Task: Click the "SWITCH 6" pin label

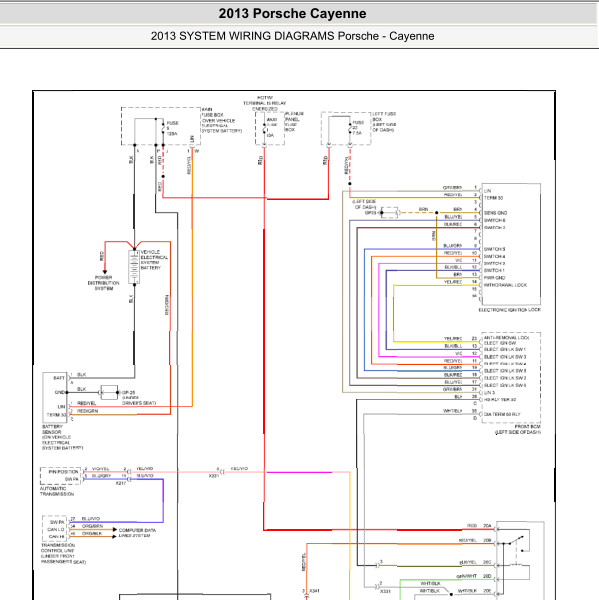Action: (x=494, y=220)
